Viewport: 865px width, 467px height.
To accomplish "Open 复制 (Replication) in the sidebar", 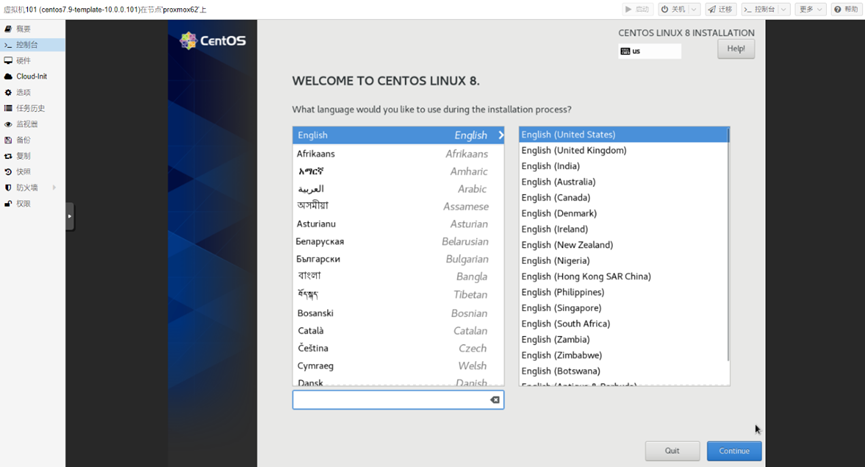I will pos(32,156).
